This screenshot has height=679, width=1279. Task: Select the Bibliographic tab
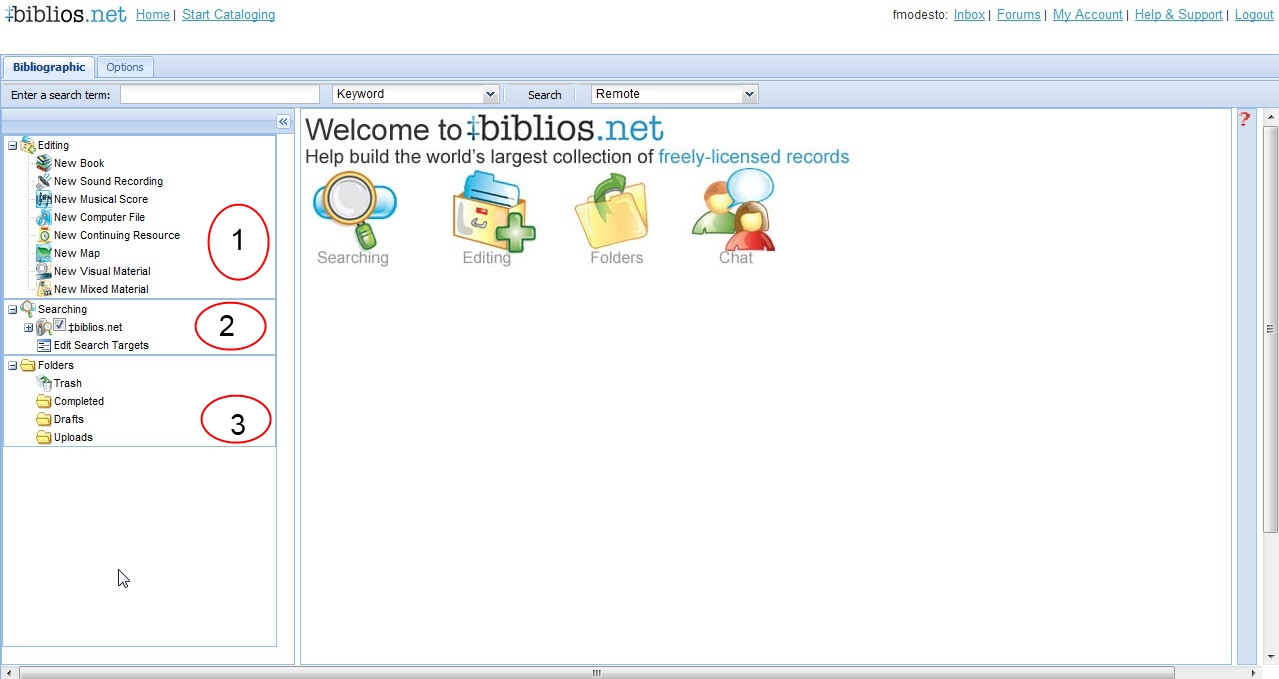49,67
